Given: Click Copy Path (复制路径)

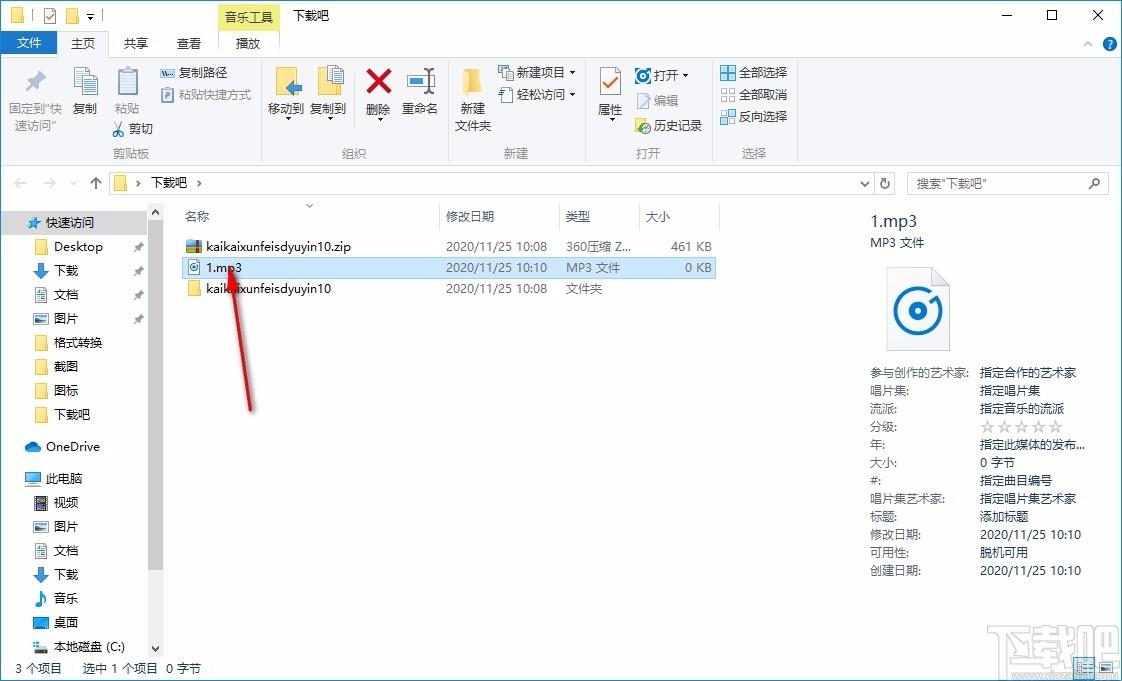Looking at the screenshot, I should tap(193, 73).
